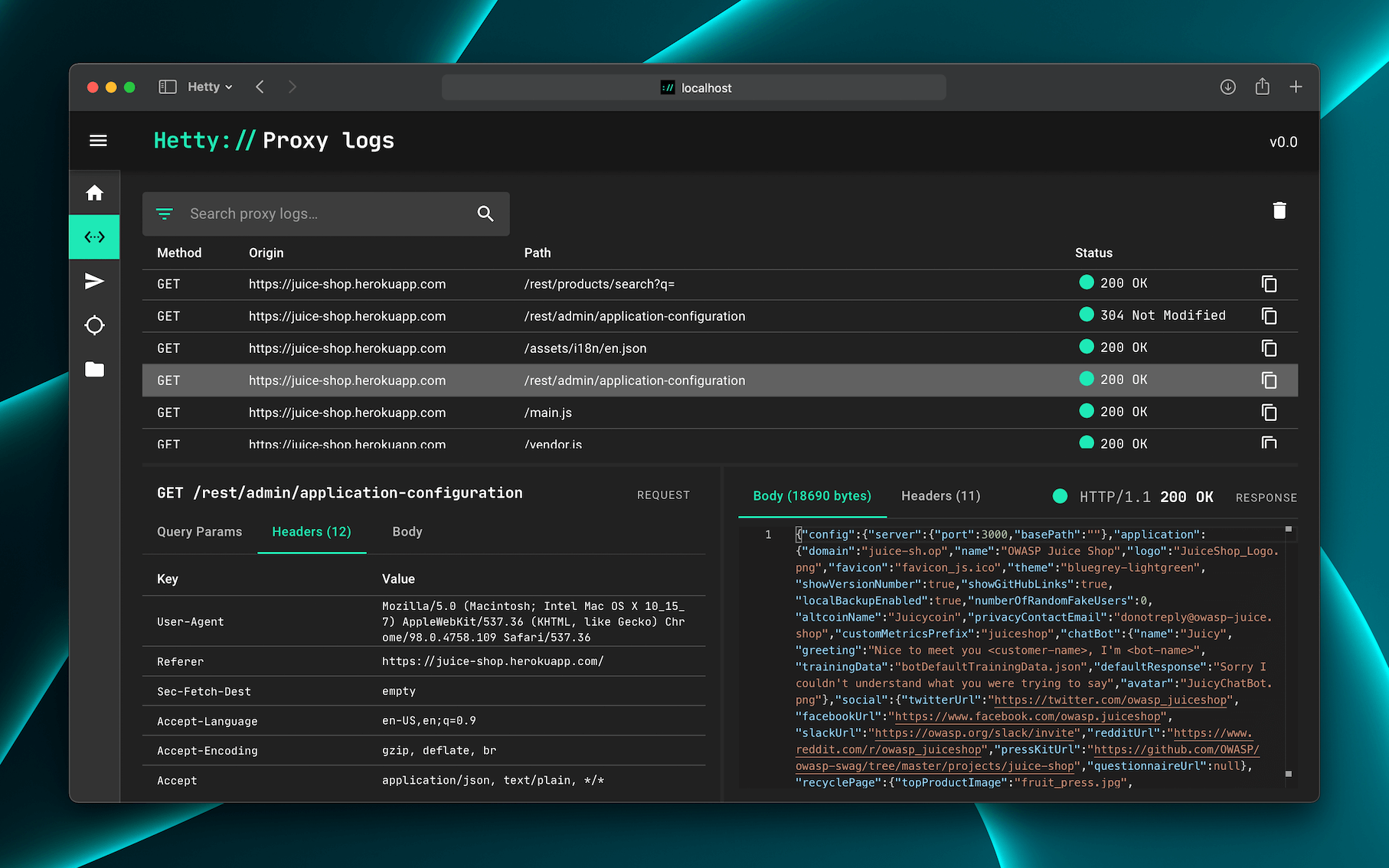Open the Sender tool sidebar icon
The width and height of the screenshot is (1389, 868).
(x=94, y=281)
